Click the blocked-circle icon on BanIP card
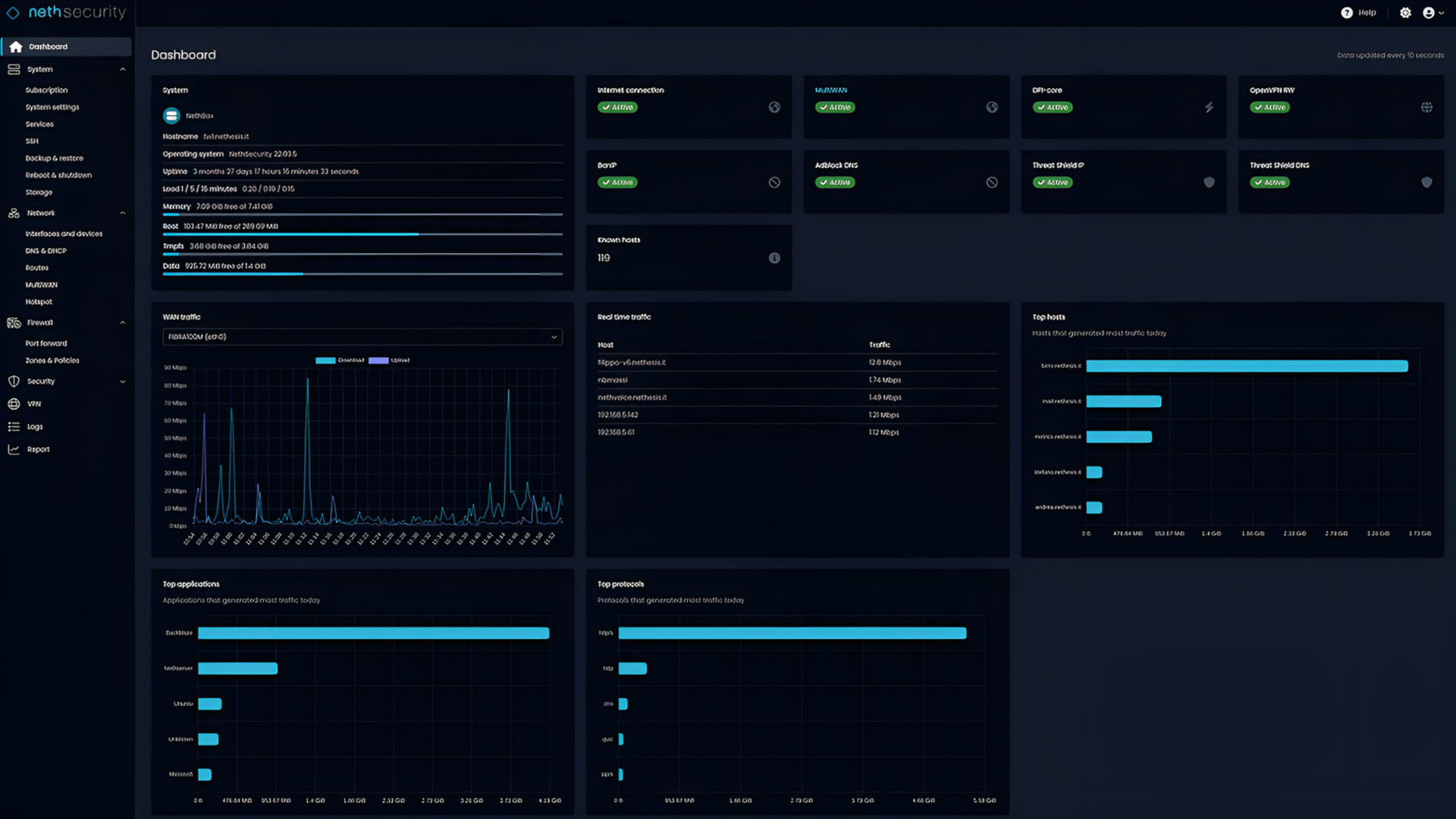 point(774,182)
